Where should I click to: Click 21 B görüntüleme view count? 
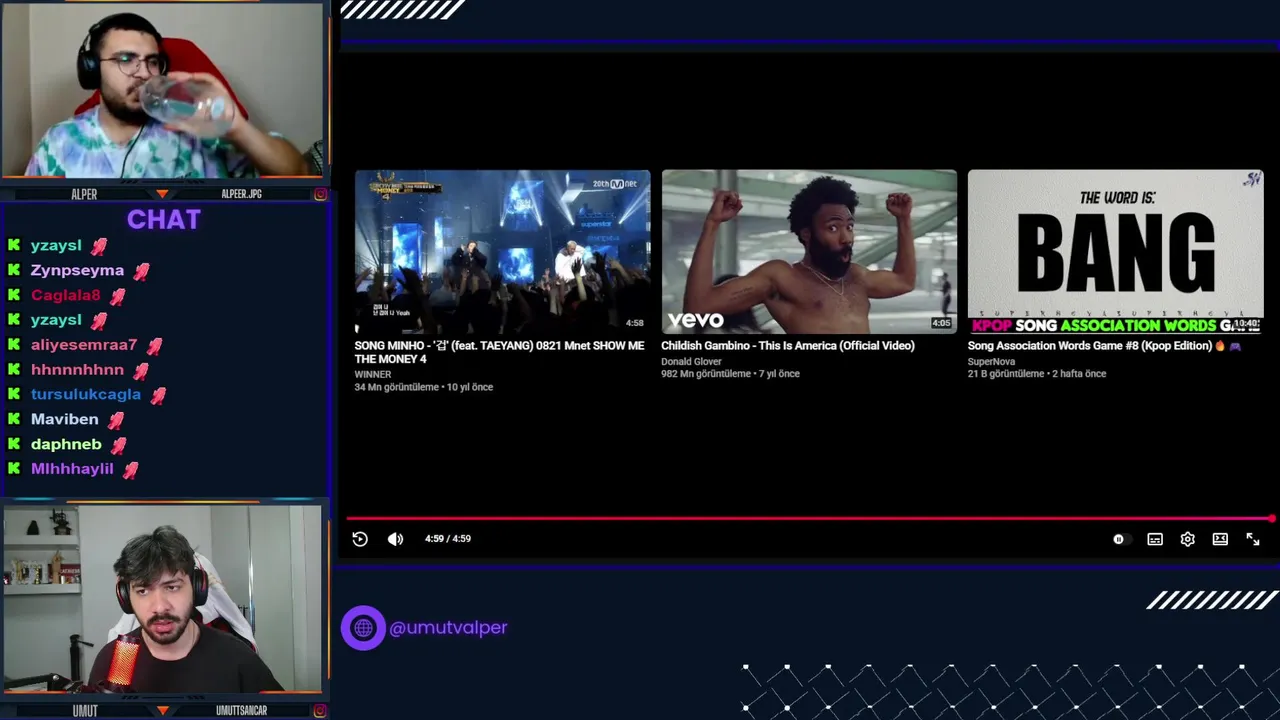[1007, 374]
